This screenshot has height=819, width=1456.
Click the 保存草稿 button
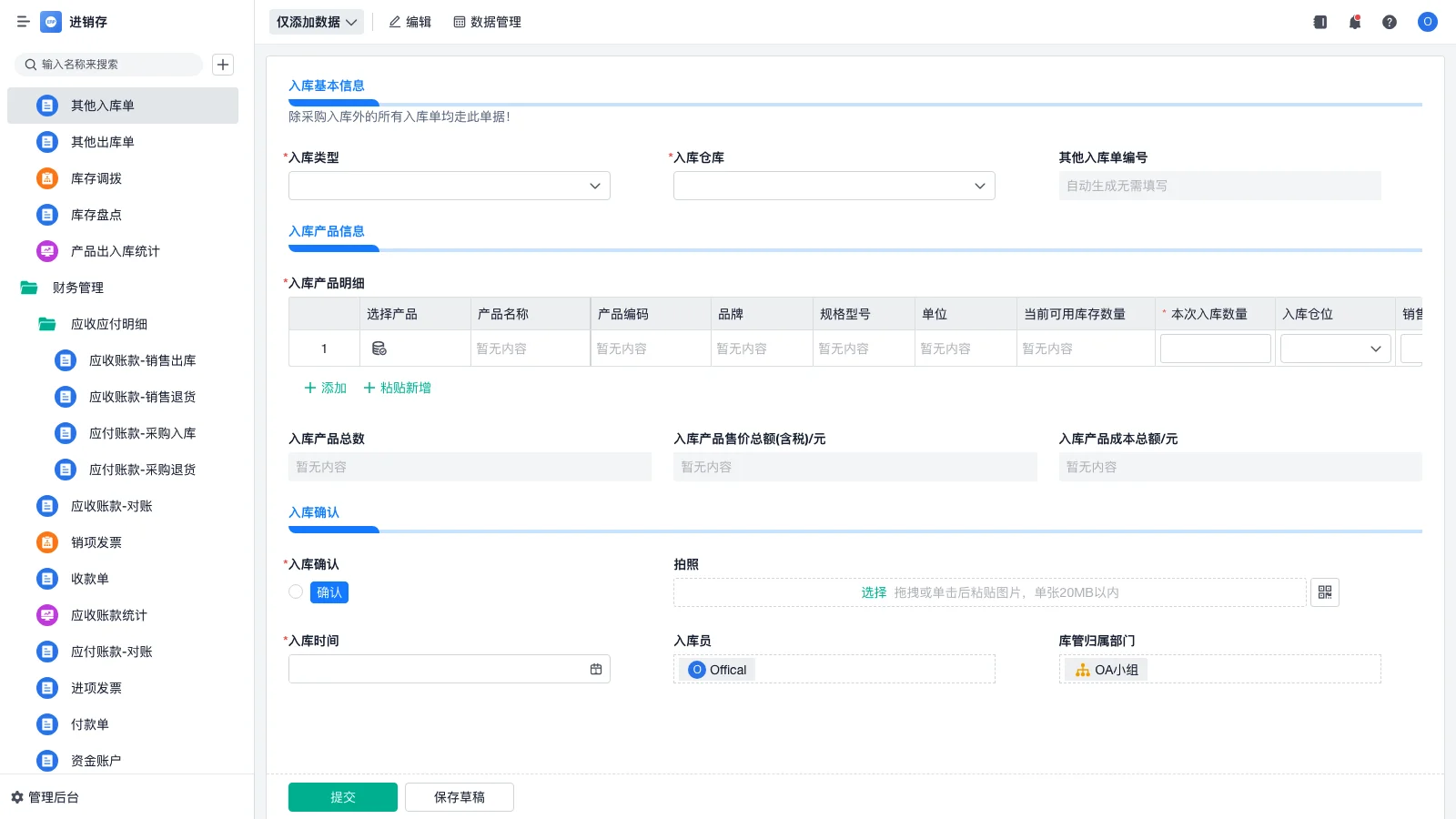[x=460, y=797]
